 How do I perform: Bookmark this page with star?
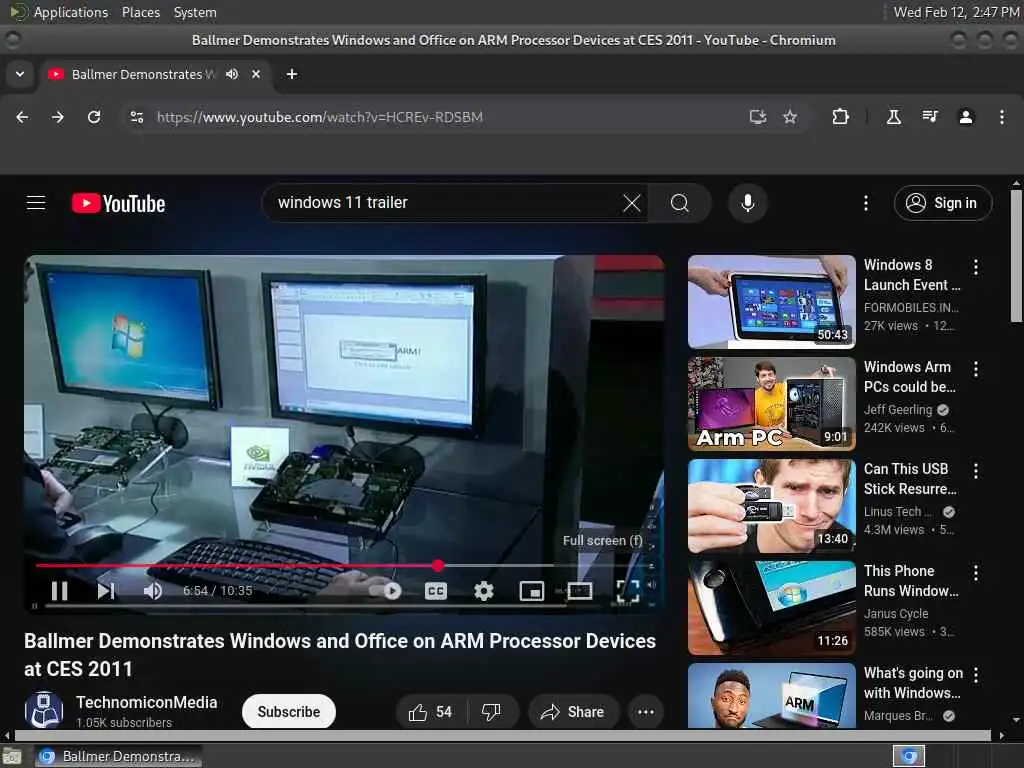pos(790,117)
